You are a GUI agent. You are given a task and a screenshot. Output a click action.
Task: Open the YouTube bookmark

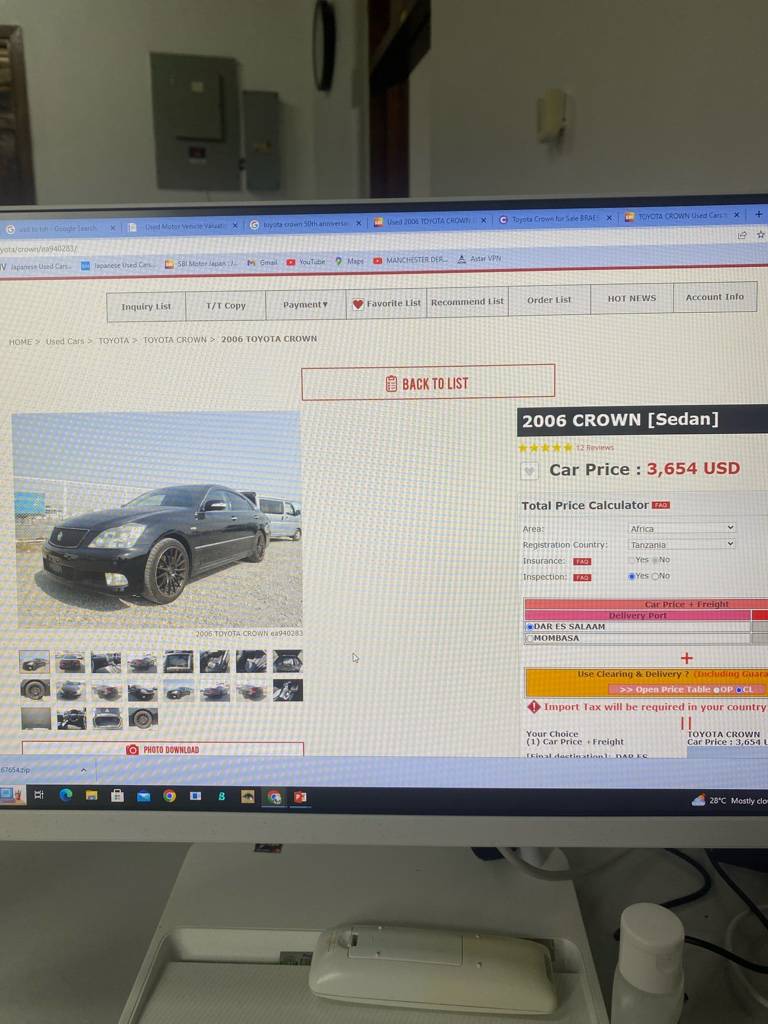pos(306,262)
